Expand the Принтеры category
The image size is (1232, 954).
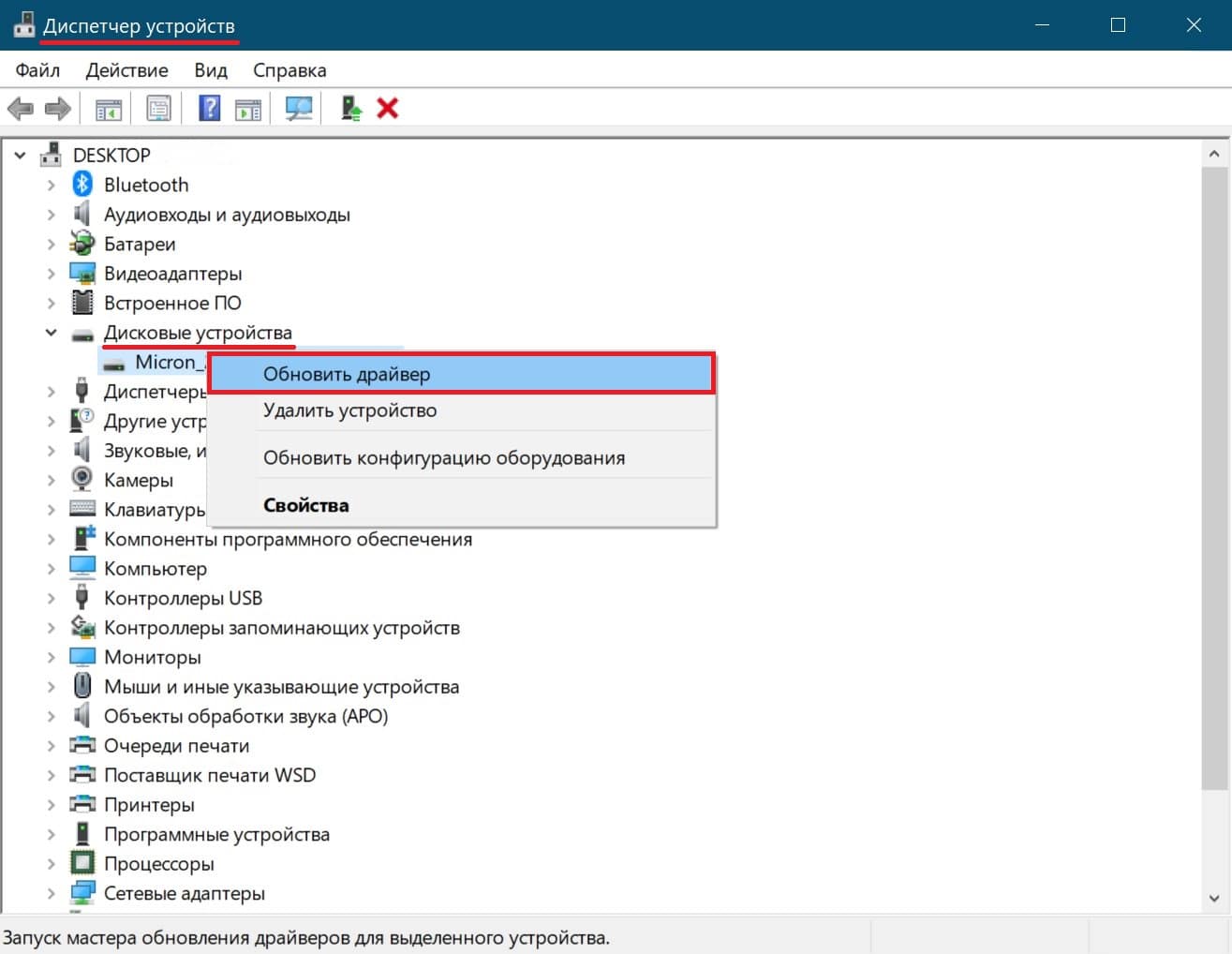point(51,804)
